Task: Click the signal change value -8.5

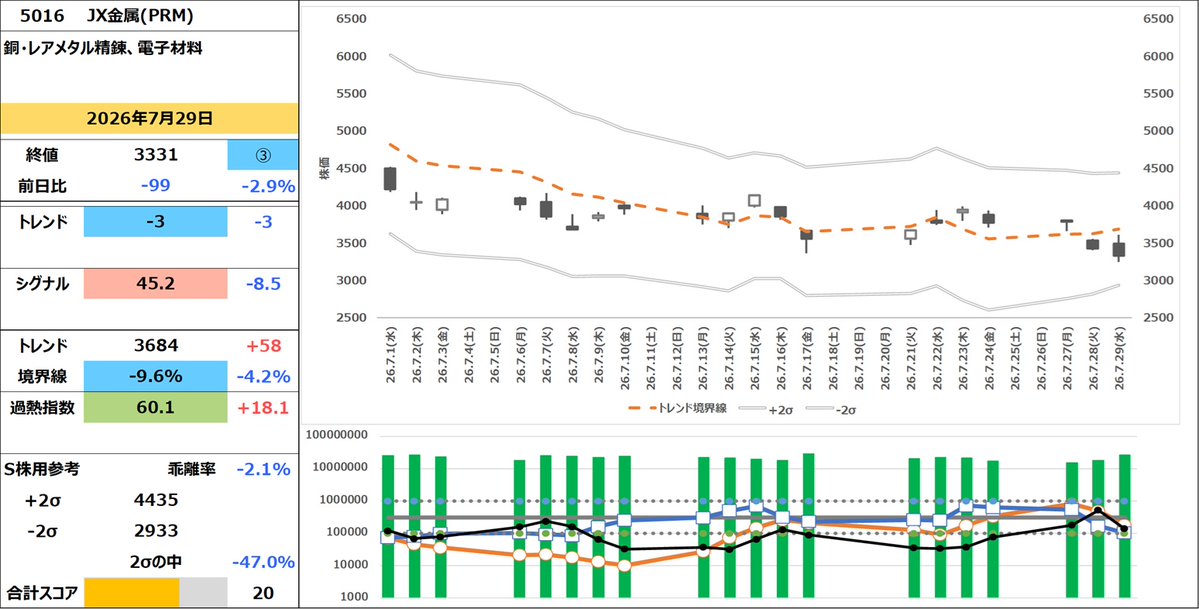Action: 263,284
